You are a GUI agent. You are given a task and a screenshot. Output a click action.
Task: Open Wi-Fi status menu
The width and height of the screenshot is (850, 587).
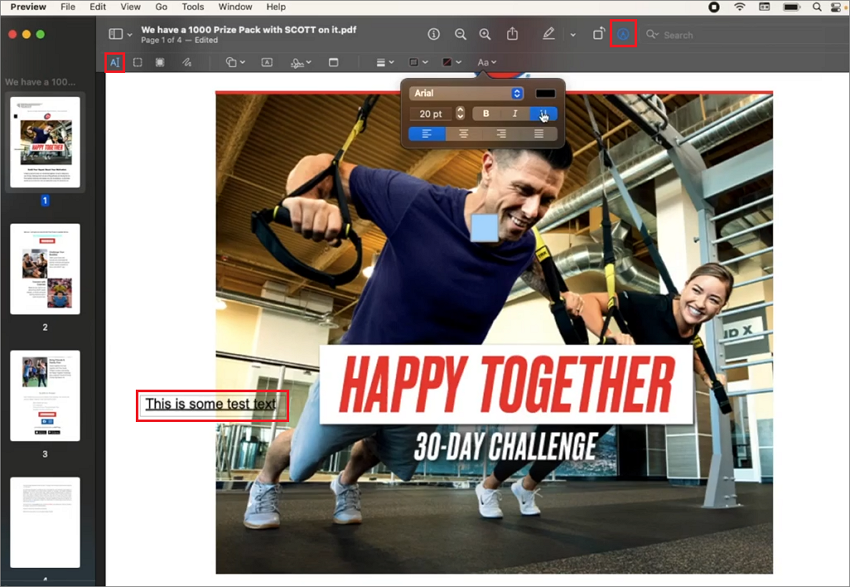click(739, 7)
